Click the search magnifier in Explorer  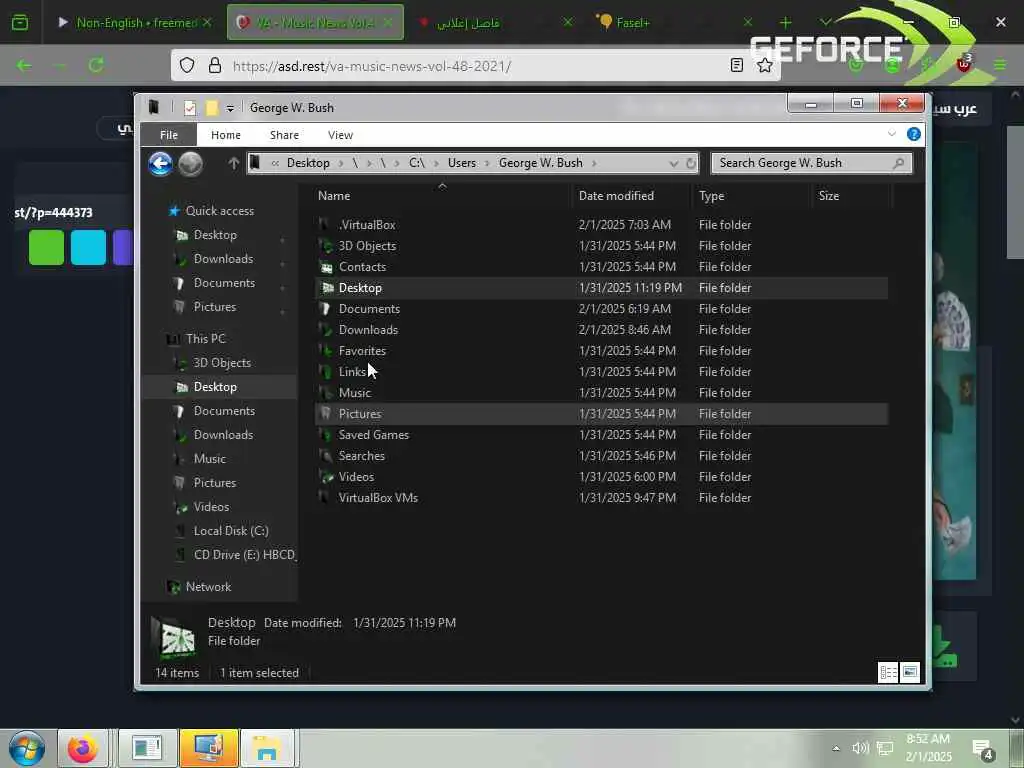[899, 163]
